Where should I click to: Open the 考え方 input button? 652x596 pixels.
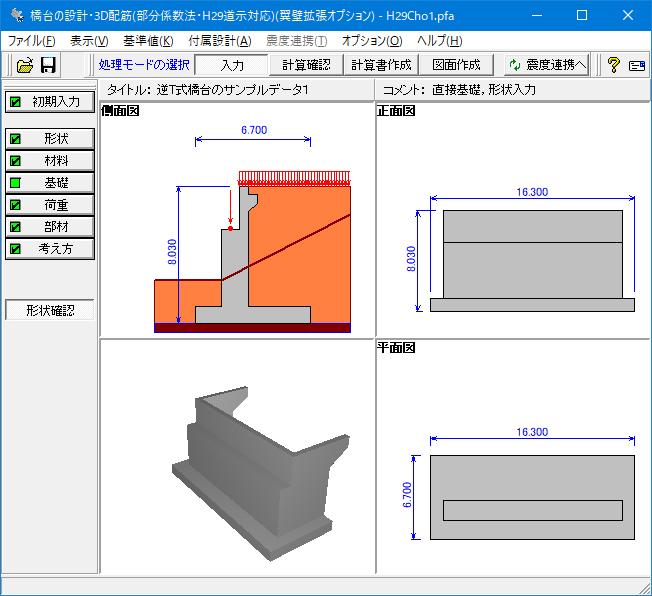click(x=50, y=249)
